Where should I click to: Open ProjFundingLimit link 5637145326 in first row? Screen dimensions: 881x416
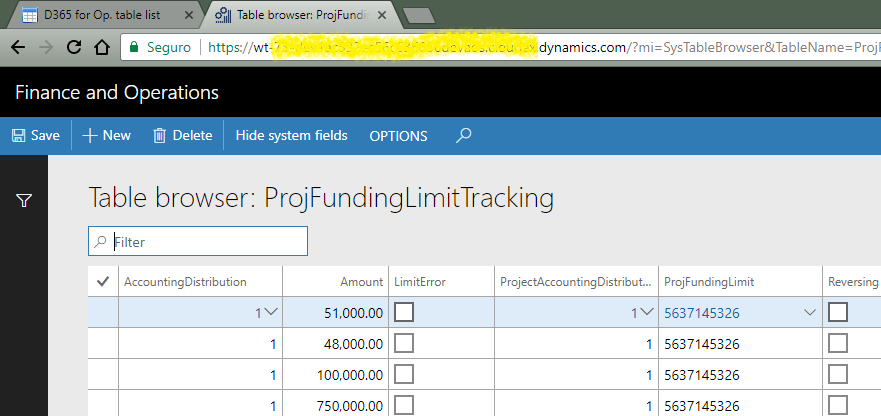[x=702, y=313]
